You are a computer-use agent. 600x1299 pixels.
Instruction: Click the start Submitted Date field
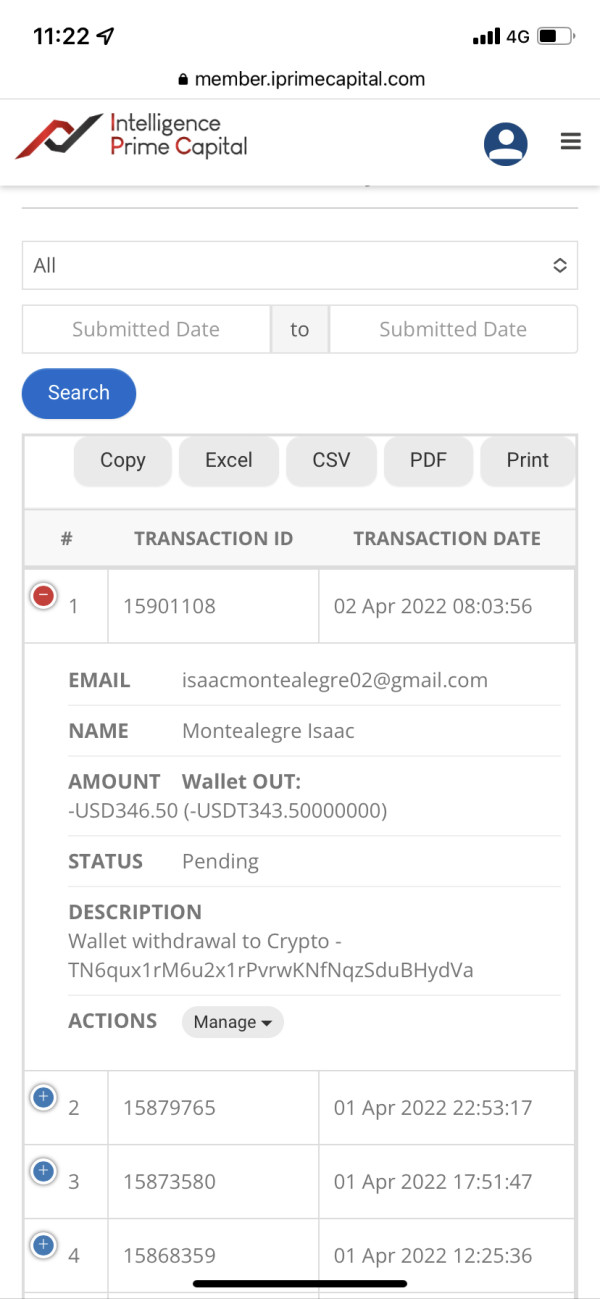pos(146,330)
